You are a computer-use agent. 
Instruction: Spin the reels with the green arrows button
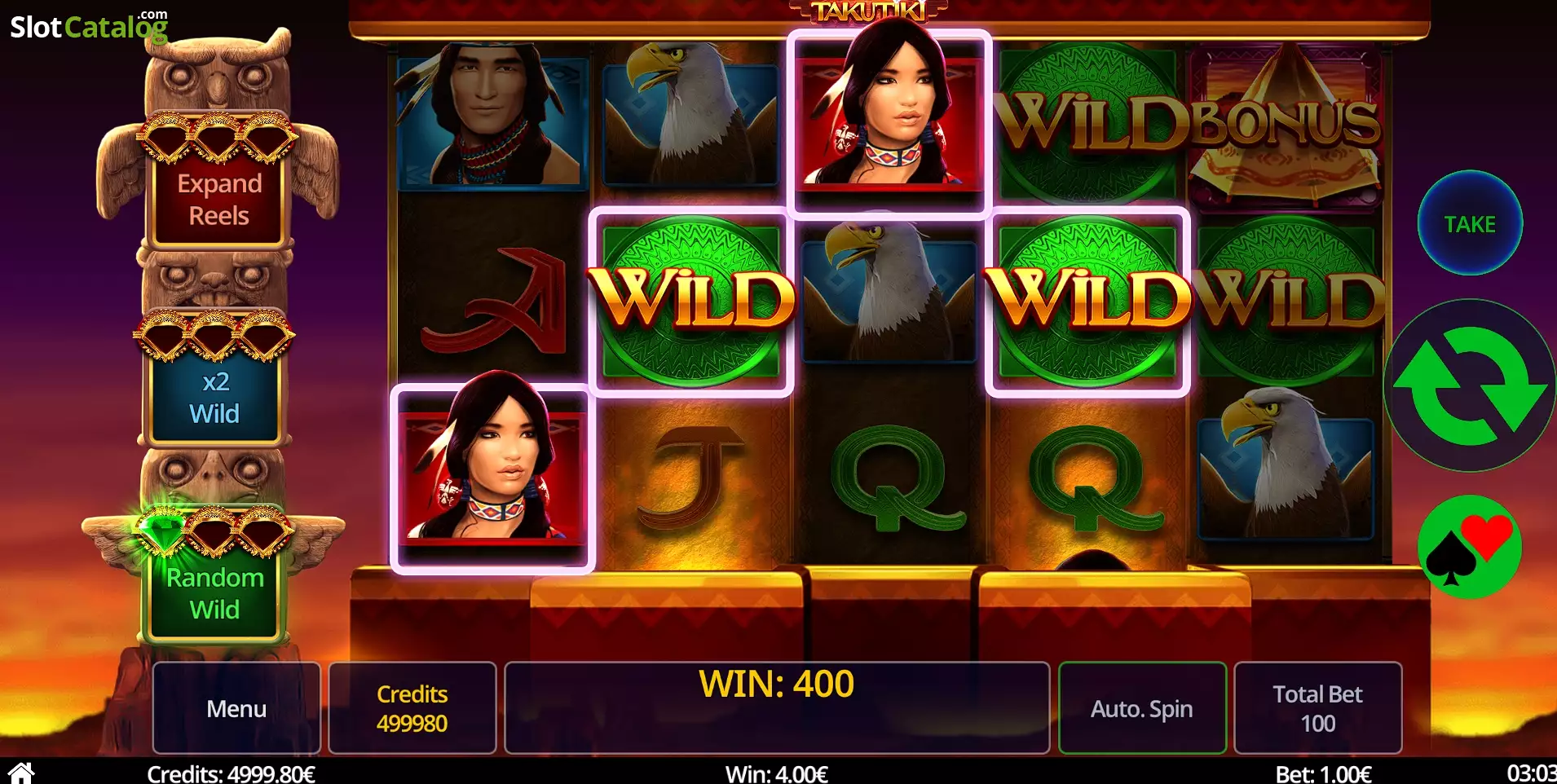click(x=1470, y=385)
